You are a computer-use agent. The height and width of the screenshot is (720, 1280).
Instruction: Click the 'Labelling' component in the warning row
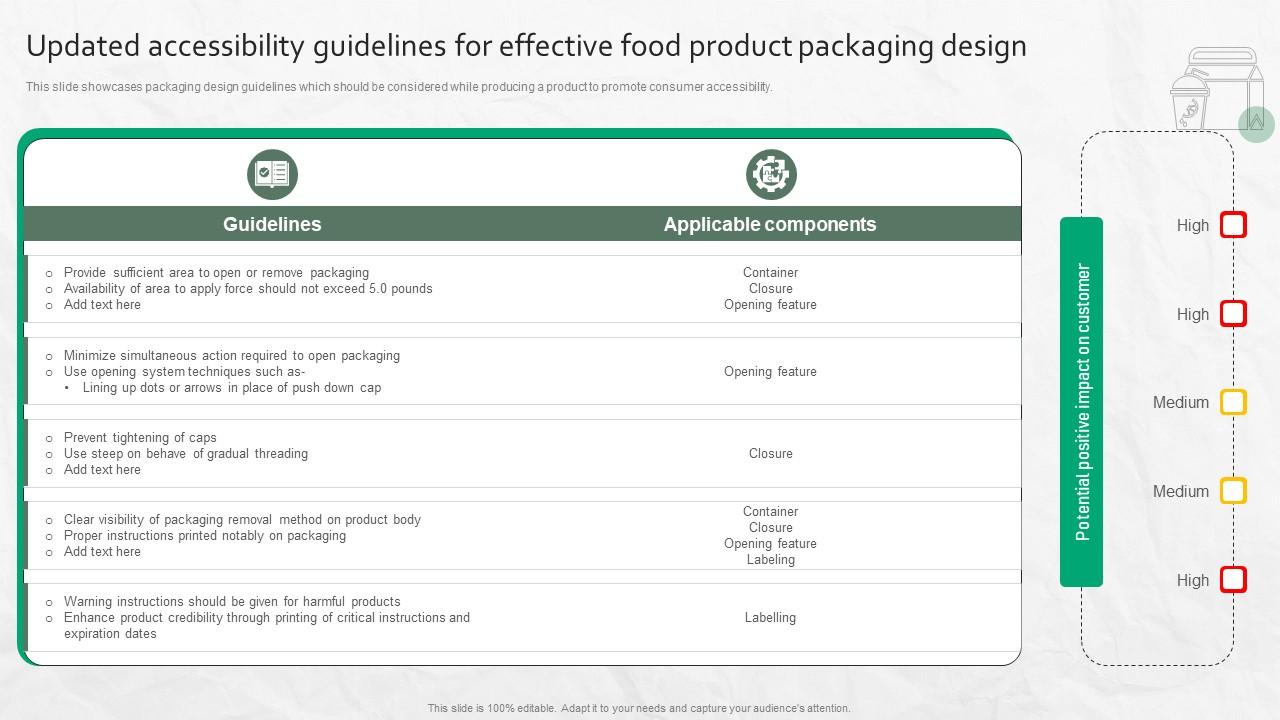tap(770, 617)
